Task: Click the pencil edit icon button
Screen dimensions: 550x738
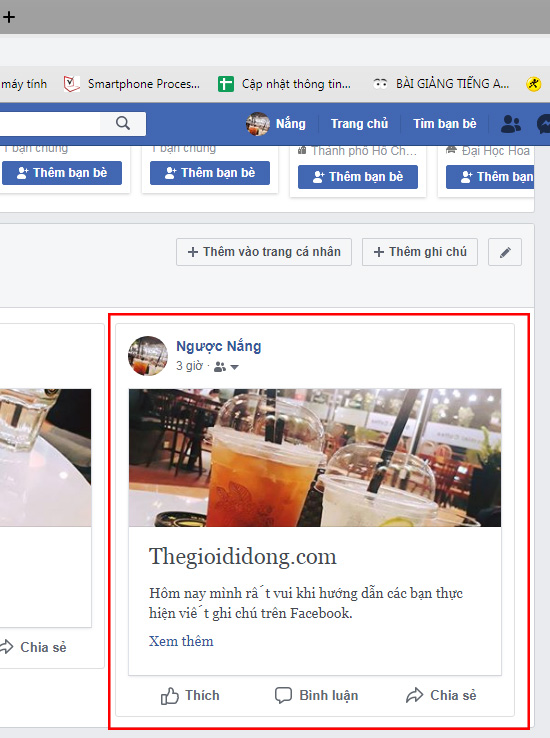Action: (505, 252)
